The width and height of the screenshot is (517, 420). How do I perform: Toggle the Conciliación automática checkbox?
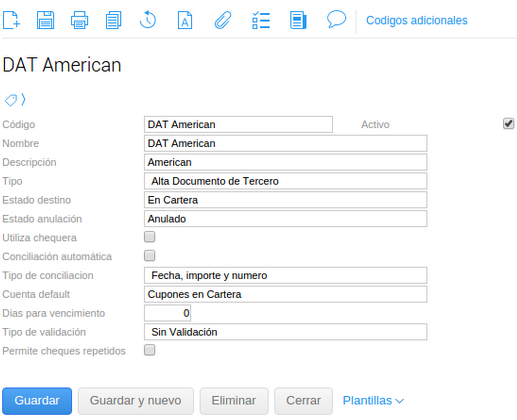pos(150,256)
